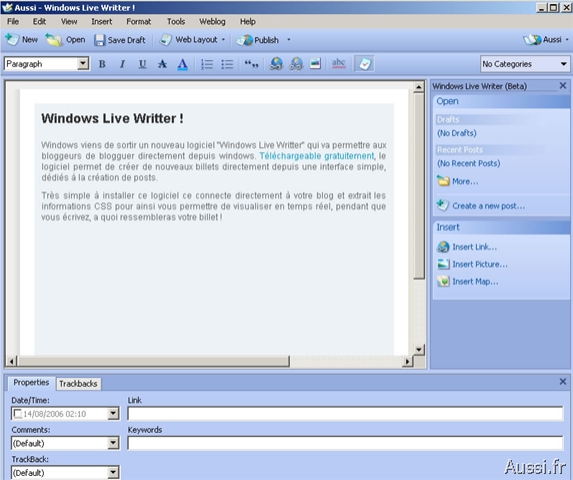This screenshot has width=573, height=480.
Task: Click the (No Drafts) entry
Action: [x=456, y=133]
